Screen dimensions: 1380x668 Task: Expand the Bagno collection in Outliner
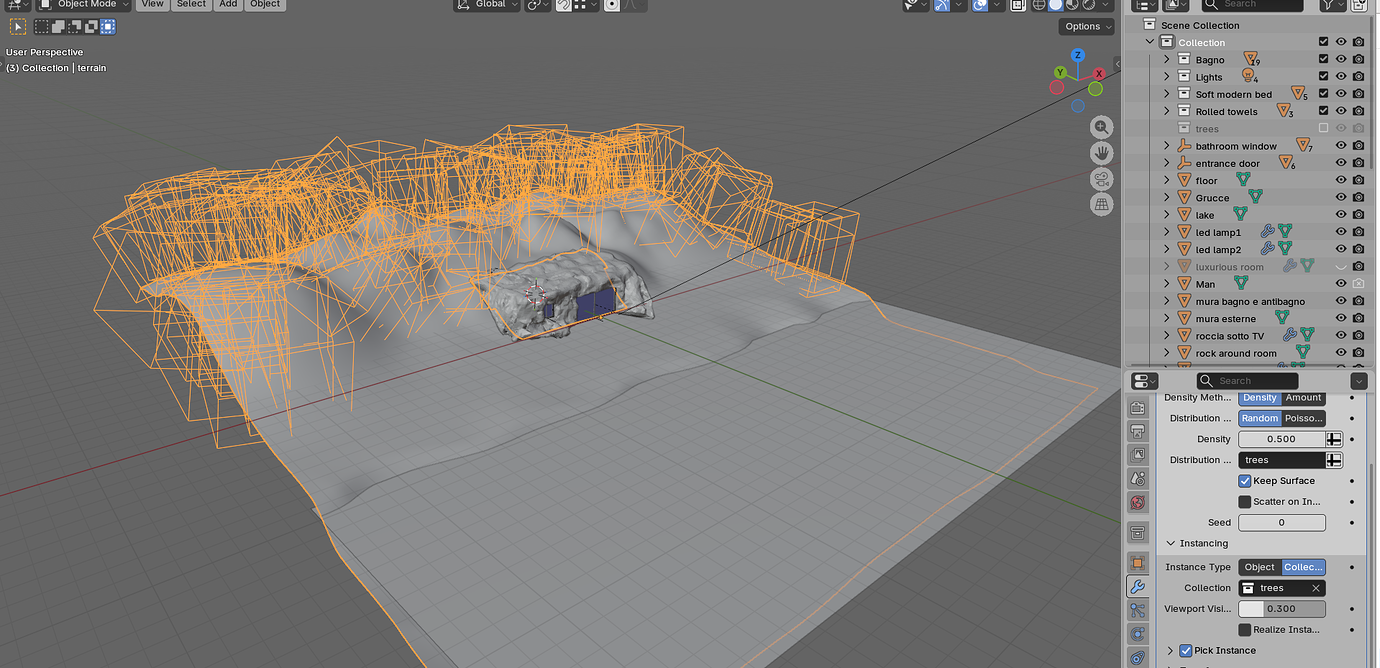[x=1166, y=60]
